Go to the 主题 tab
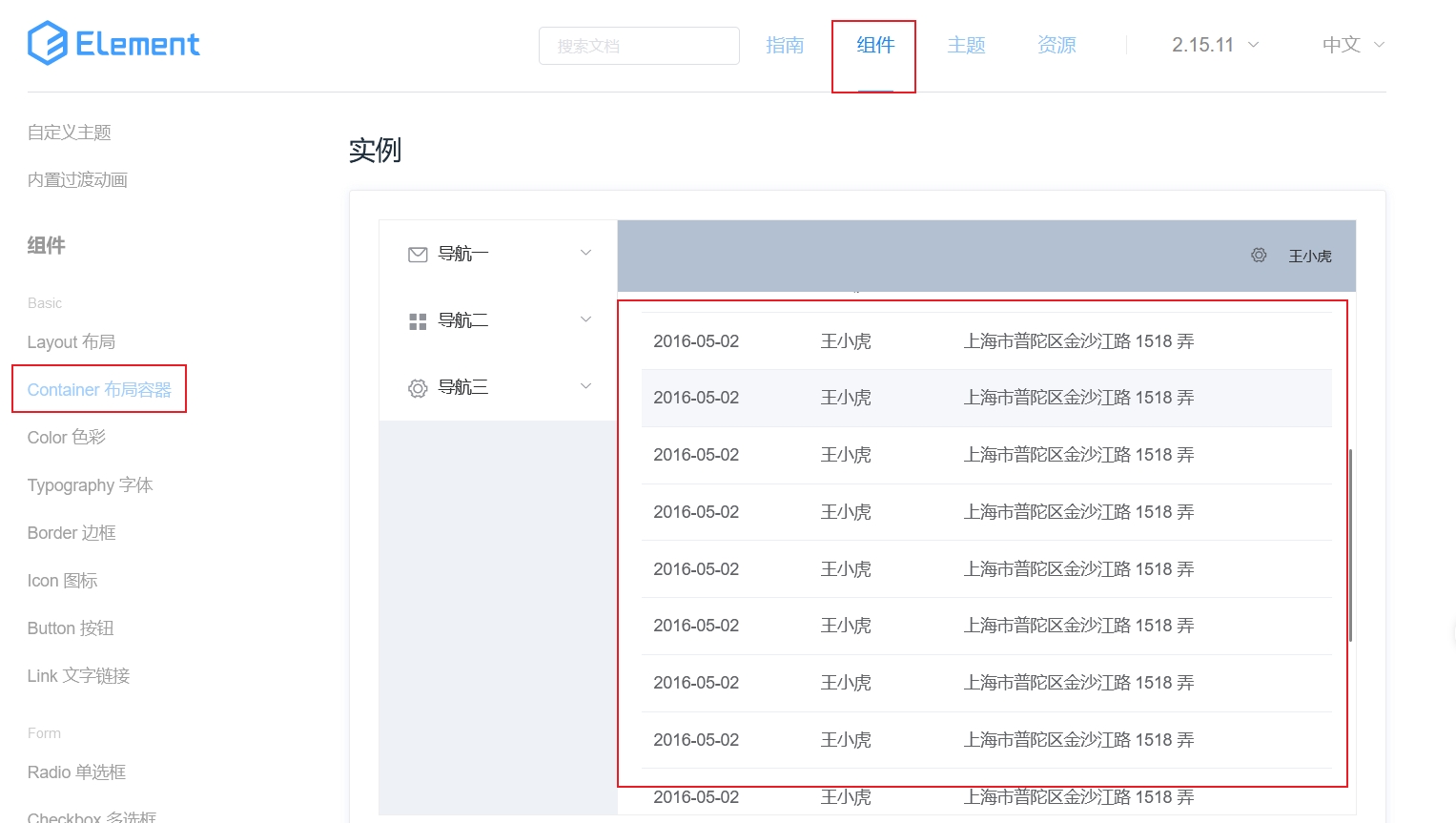1456x823 pixels. [966, 45]
